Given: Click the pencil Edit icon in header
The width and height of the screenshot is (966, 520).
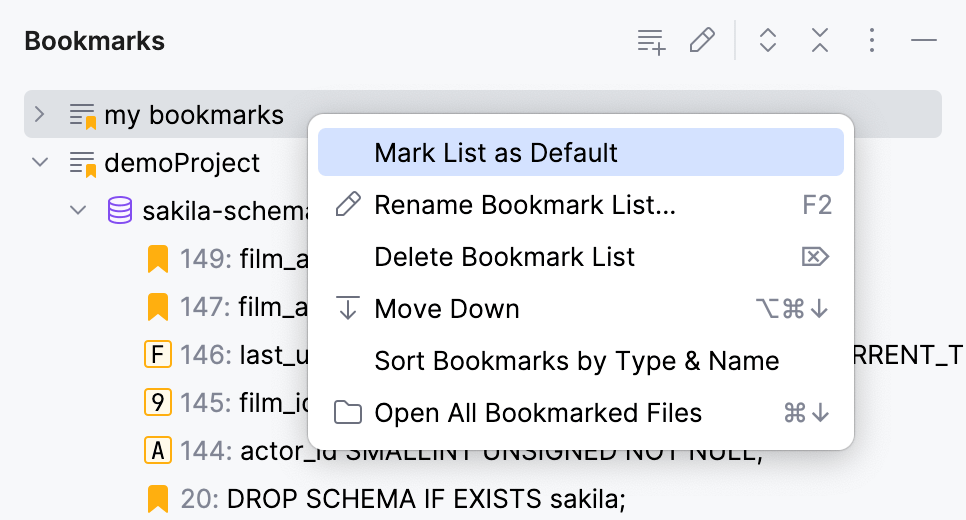Looking at the screenshot, I should tap(703, 41).
